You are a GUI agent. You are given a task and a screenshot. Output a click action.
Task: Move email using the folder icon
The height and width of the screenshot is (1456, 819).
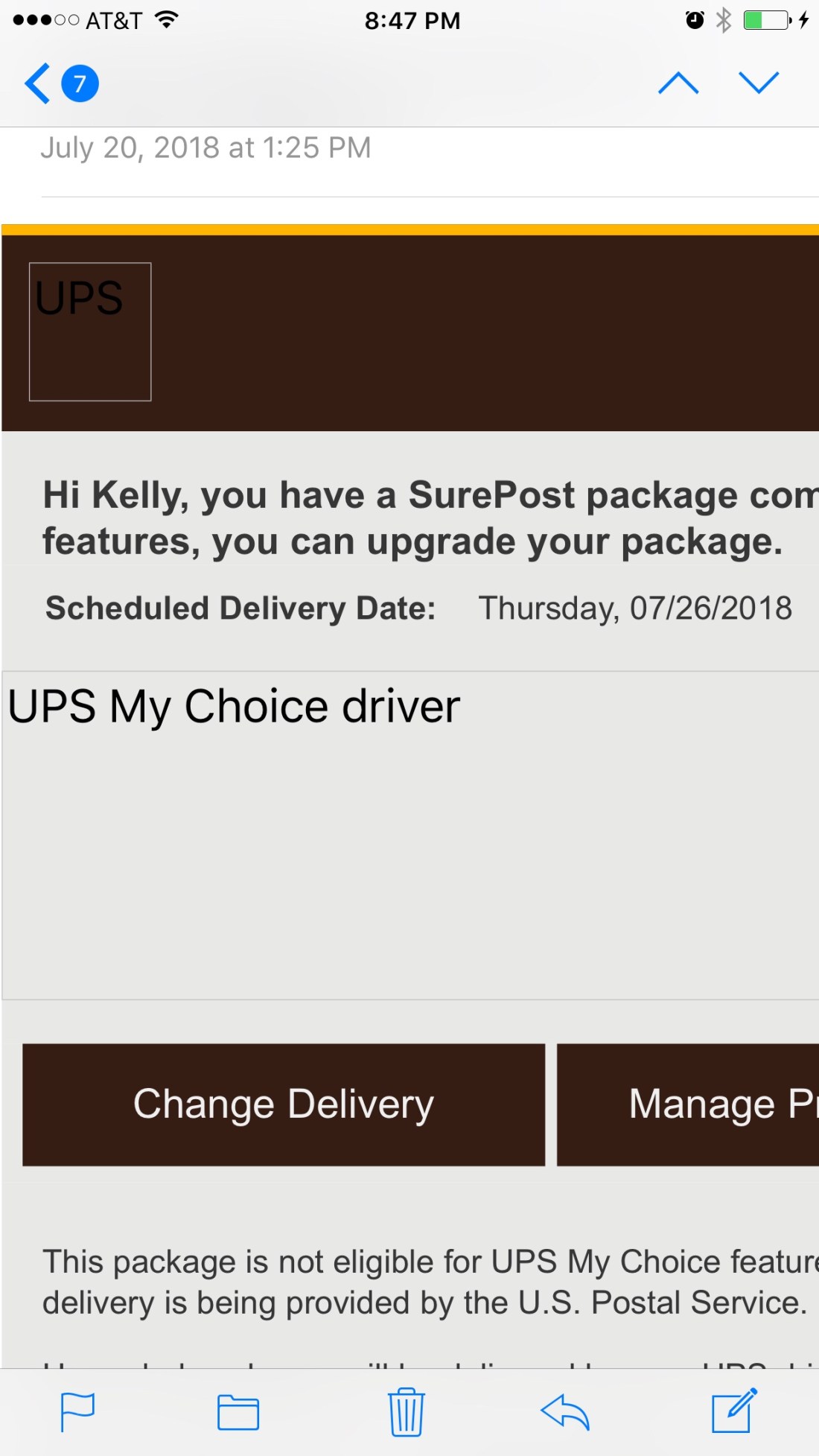tap(238, 1412)
